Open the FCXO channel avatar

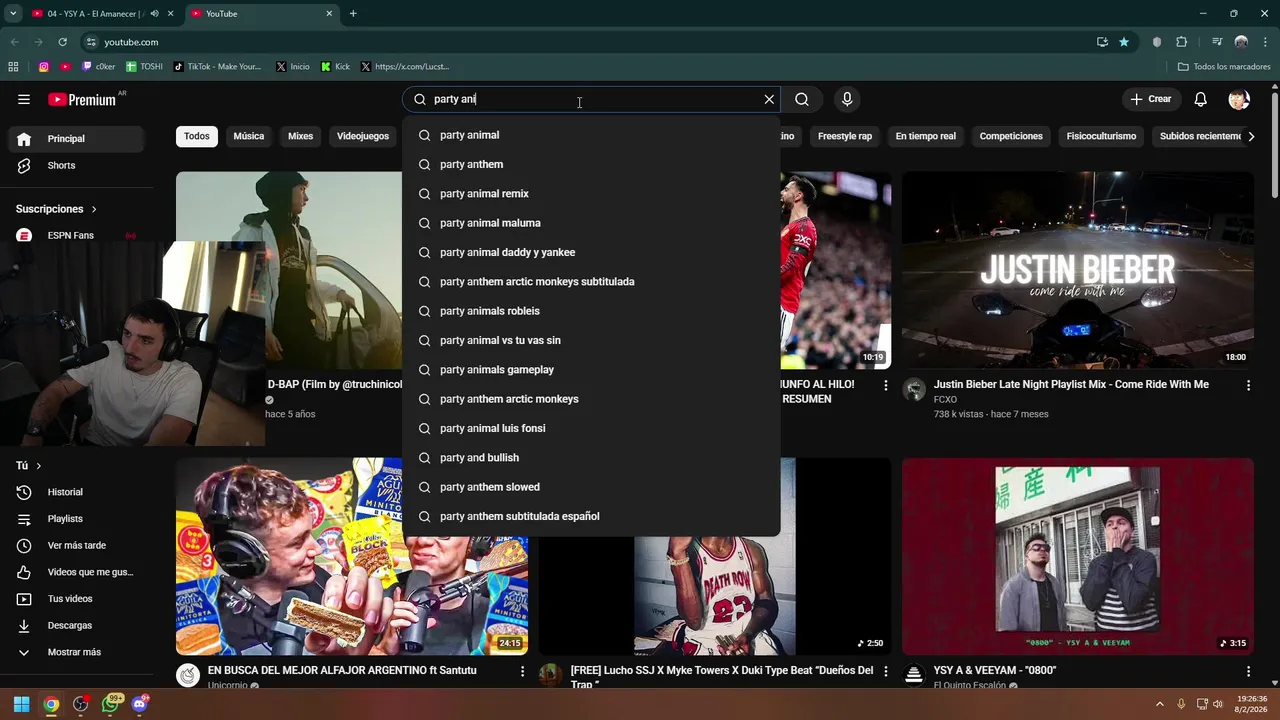click(x=914, y=389)
